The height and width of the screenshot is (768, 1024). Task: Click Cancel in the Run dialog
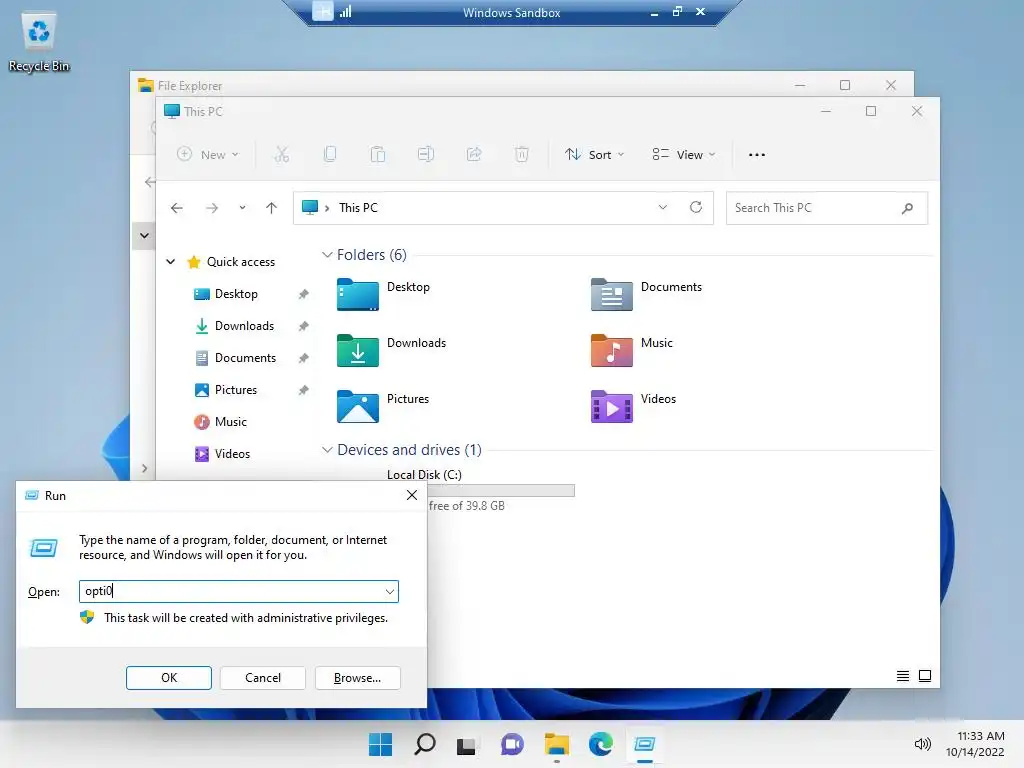tap(263, 678)
